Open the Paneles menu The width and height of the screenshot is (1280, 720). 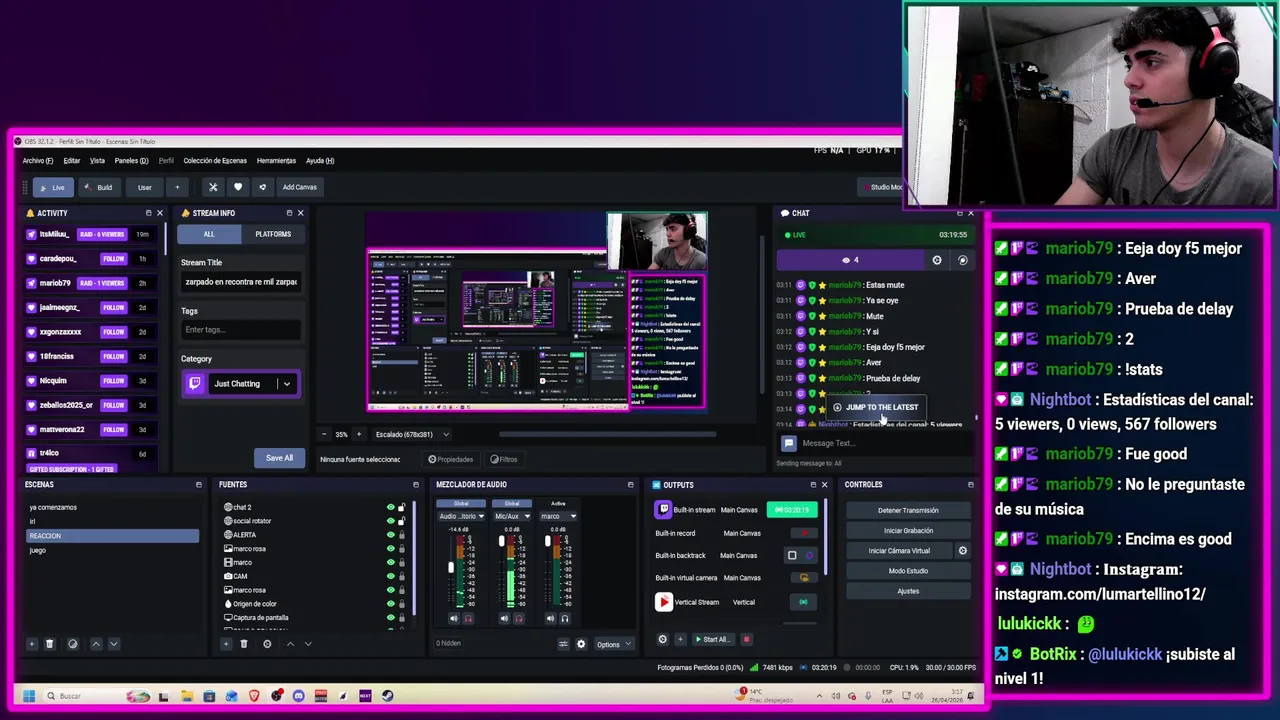point(131,160)
